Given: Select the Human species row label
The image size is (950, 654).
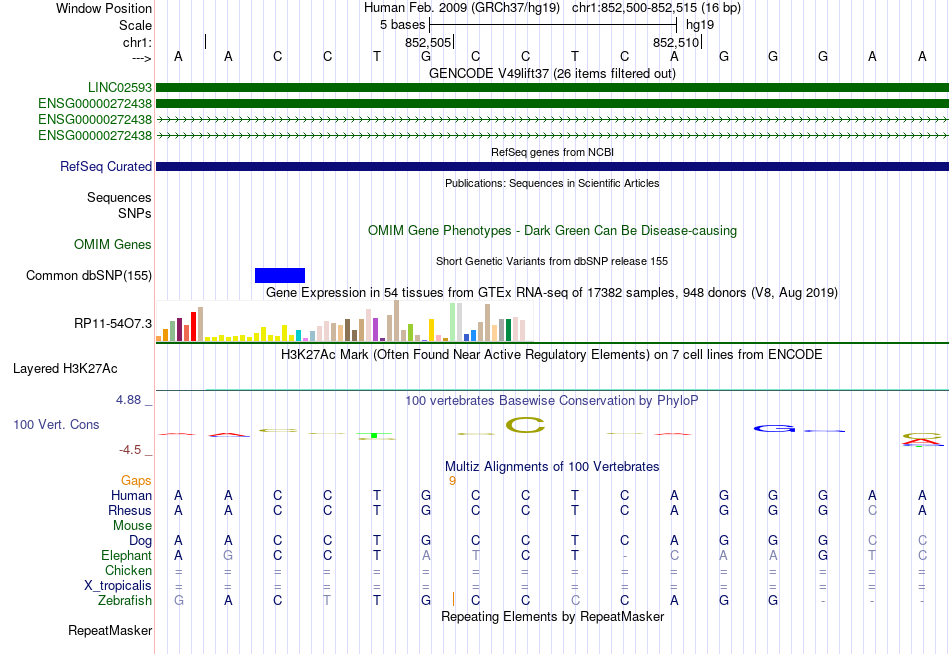Looking at the screenshot, I should pos(131,496).
